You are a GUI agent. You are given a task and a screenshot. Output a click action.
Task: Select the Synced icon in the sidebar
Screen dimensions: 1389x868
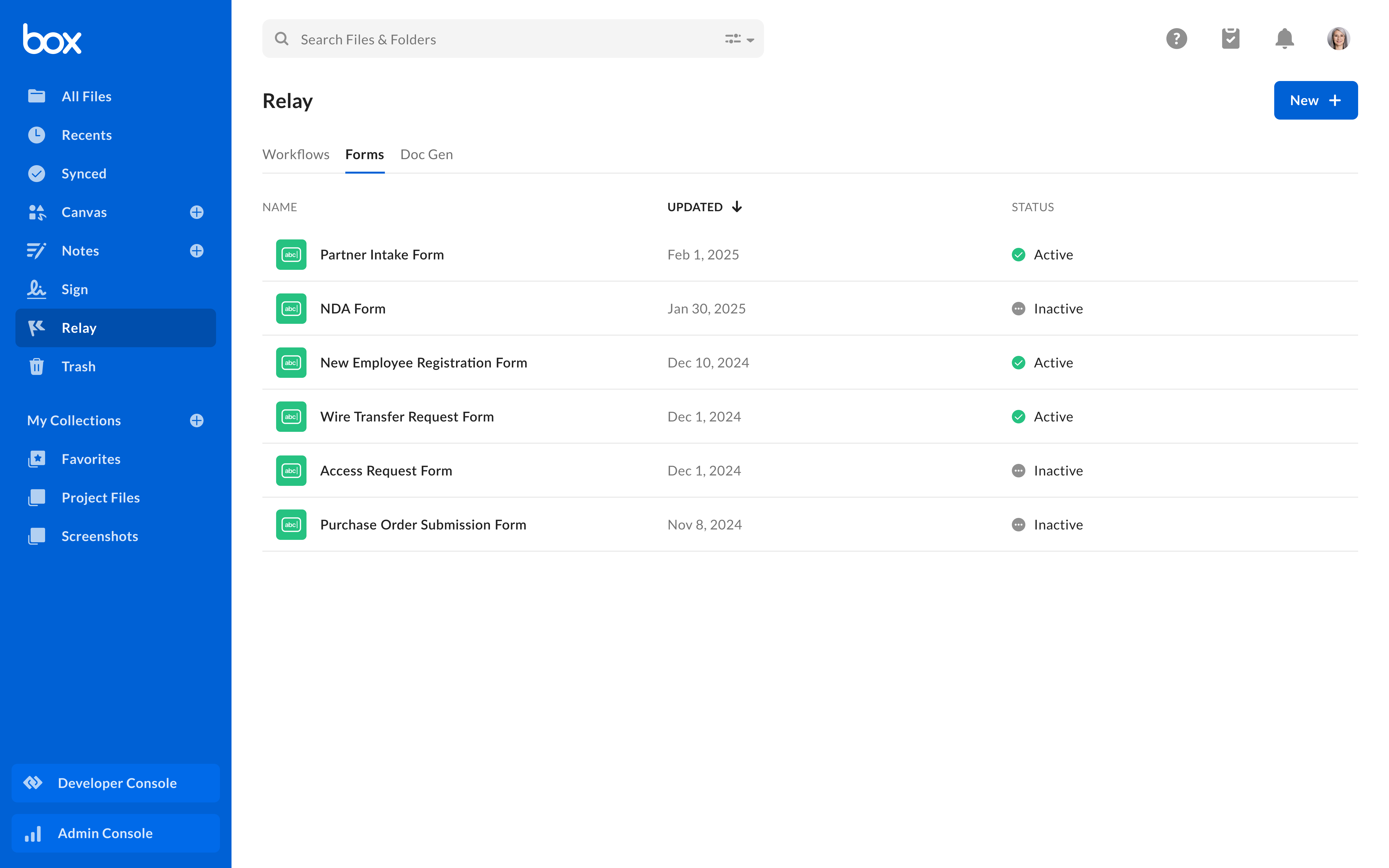pos(36,173)
